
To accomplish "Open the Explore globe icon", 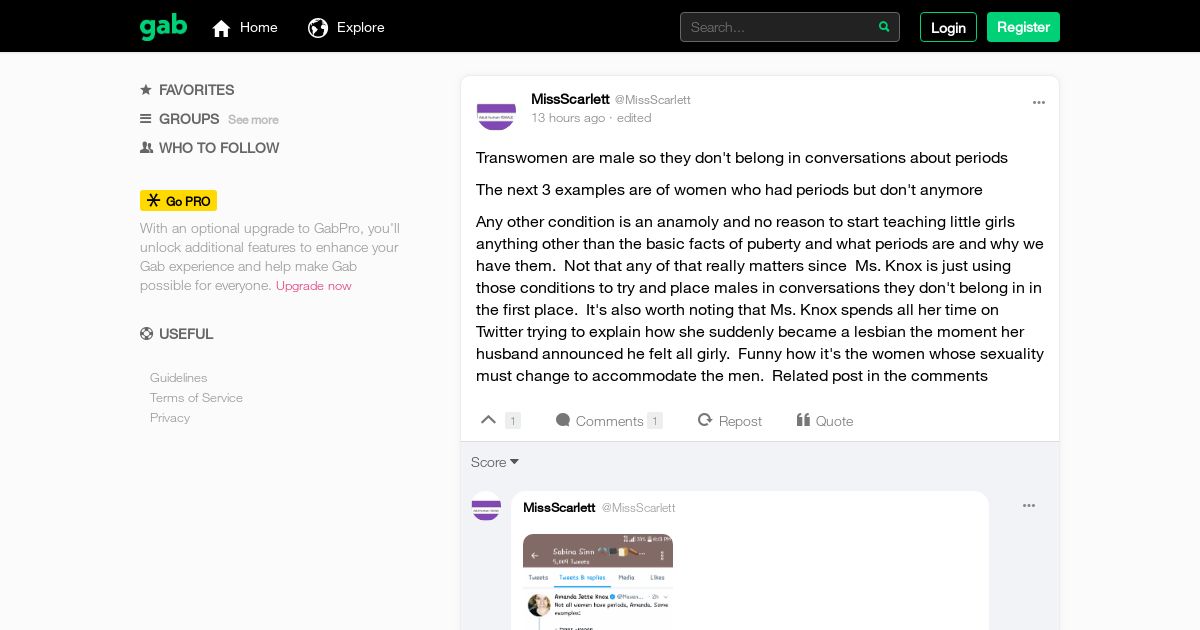I will tap(318, 28).
